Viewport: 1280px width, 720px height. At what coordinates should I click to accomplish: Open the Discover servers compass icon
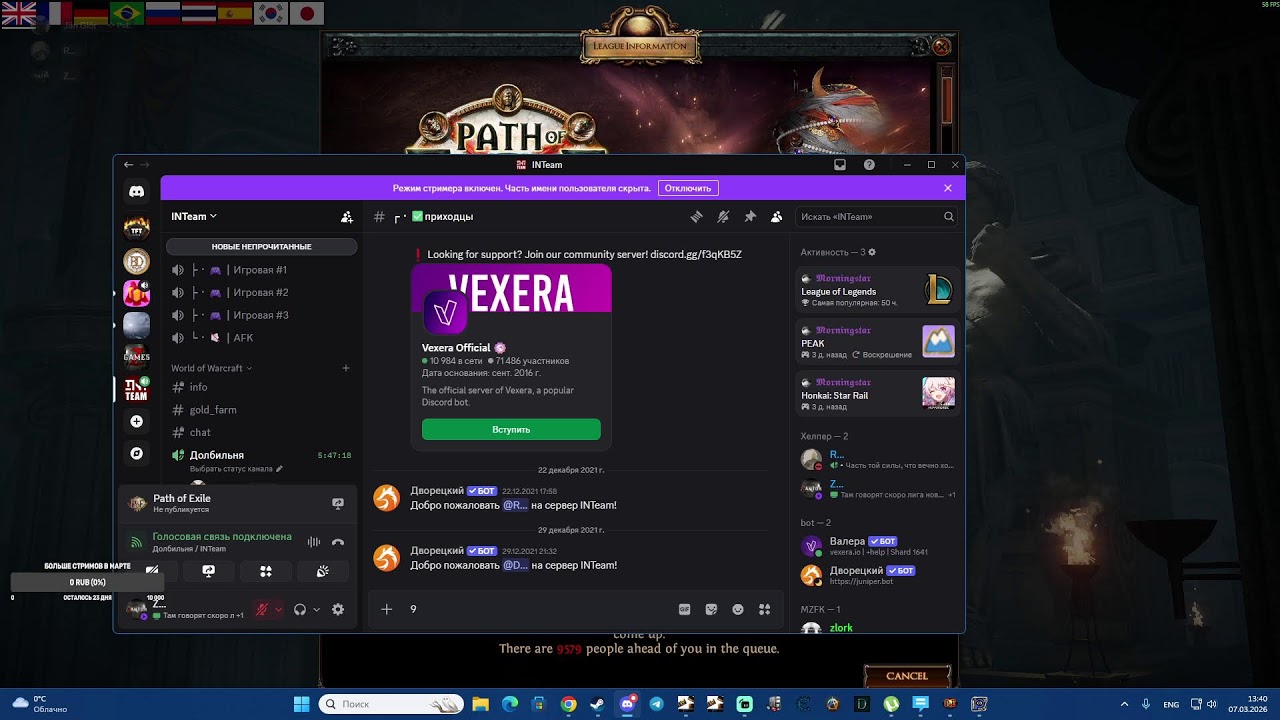click(137, 453)
